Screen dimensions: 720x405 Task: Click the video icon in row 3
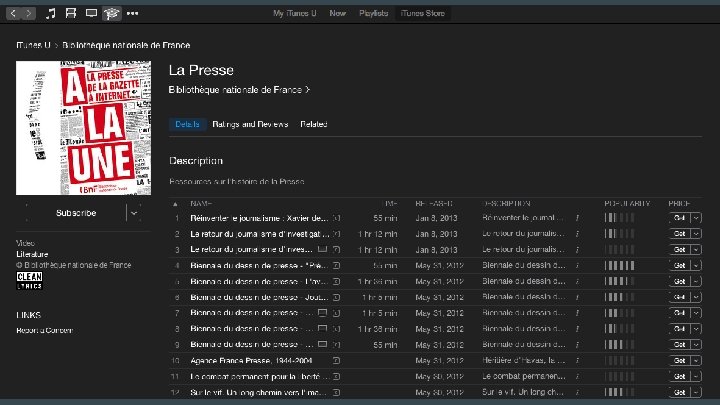[x=323, y=249]
